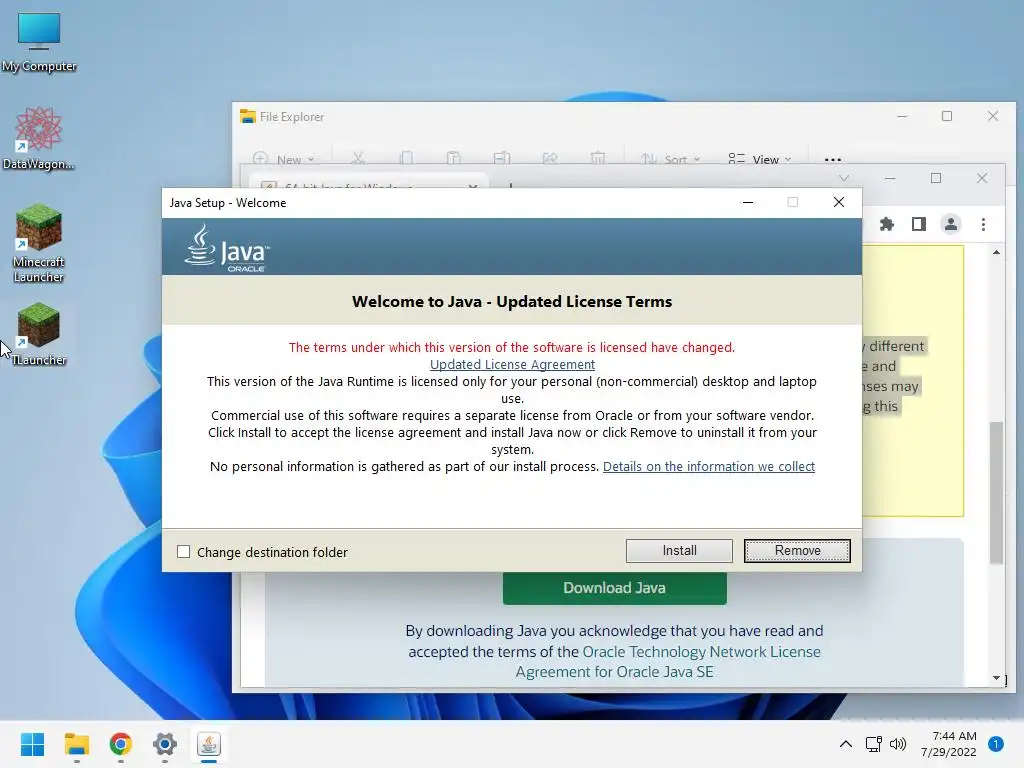
Task: Open Details on the information we collect
Action: 709,466
